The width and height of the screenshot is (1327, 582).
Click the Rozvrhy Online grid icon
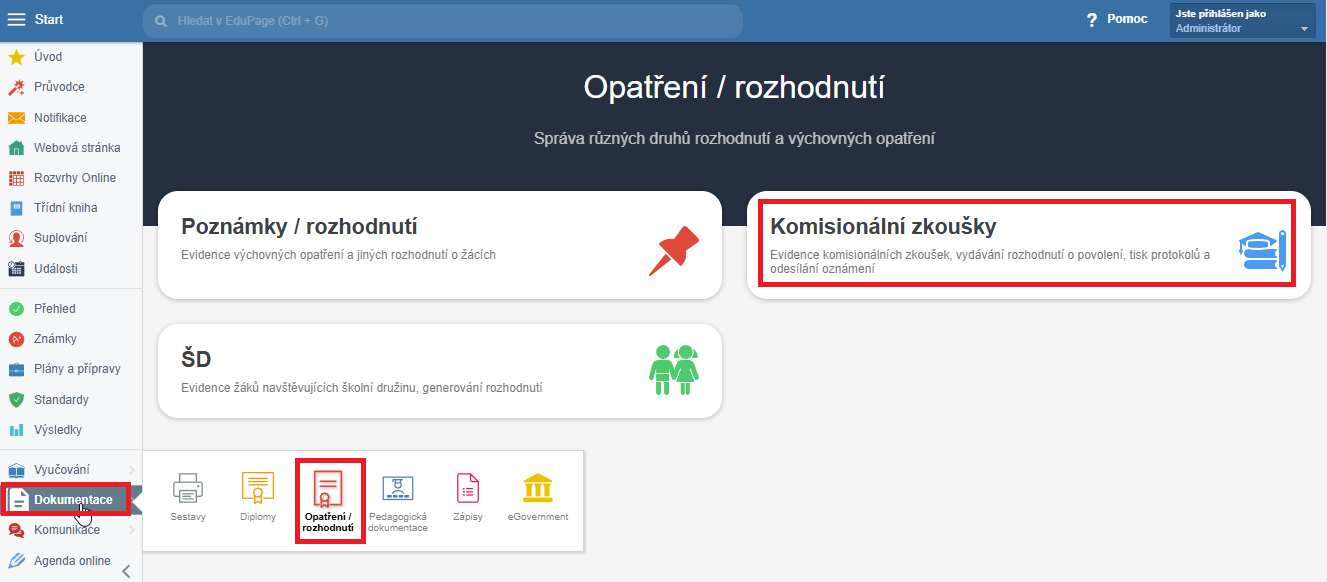[x=16, y=178]
